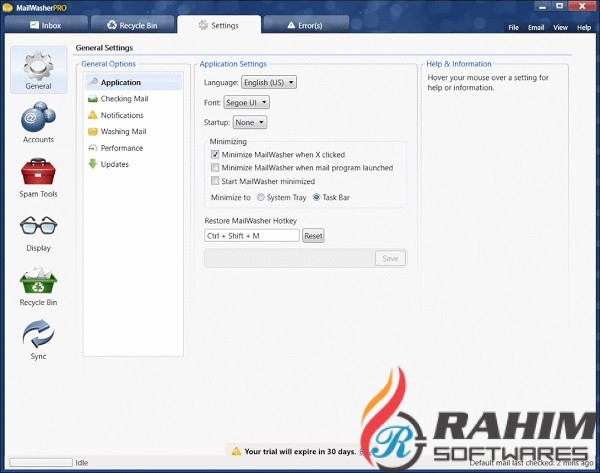Open the Help menu
Image resolution: width=600 pixels, height=473 pixels.
584,28
